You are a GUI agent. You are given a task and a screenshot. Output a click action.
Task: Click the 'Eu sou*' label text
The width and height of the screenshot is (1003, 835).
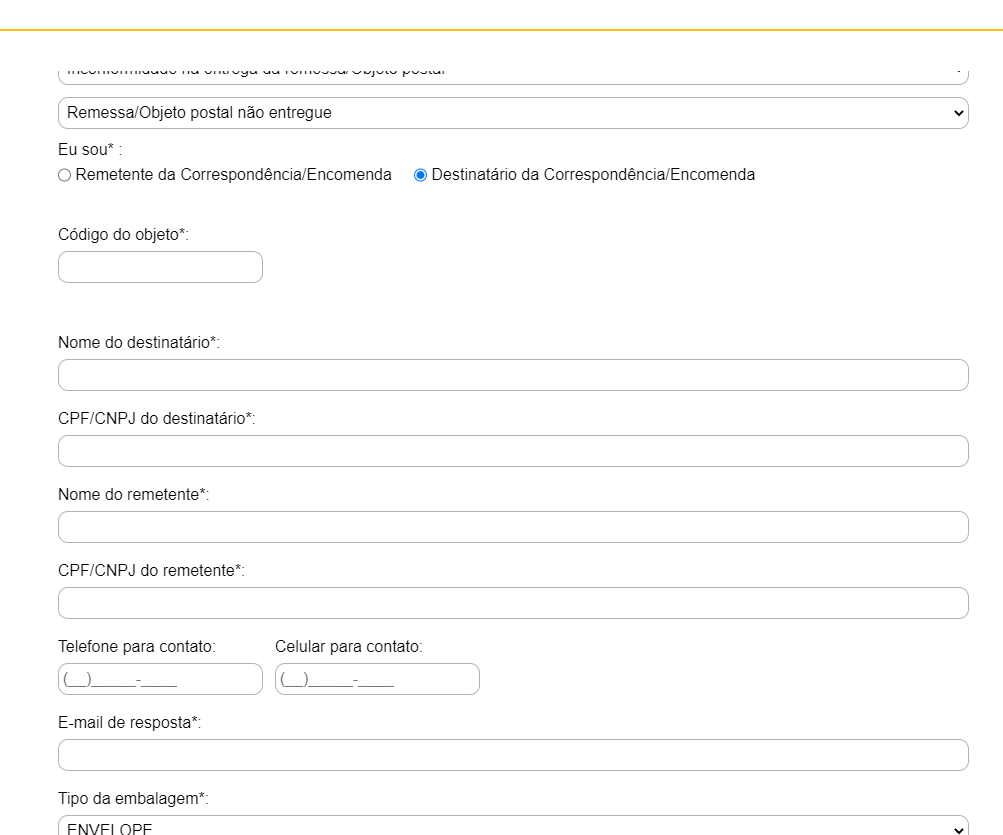(x=90, y=150)
